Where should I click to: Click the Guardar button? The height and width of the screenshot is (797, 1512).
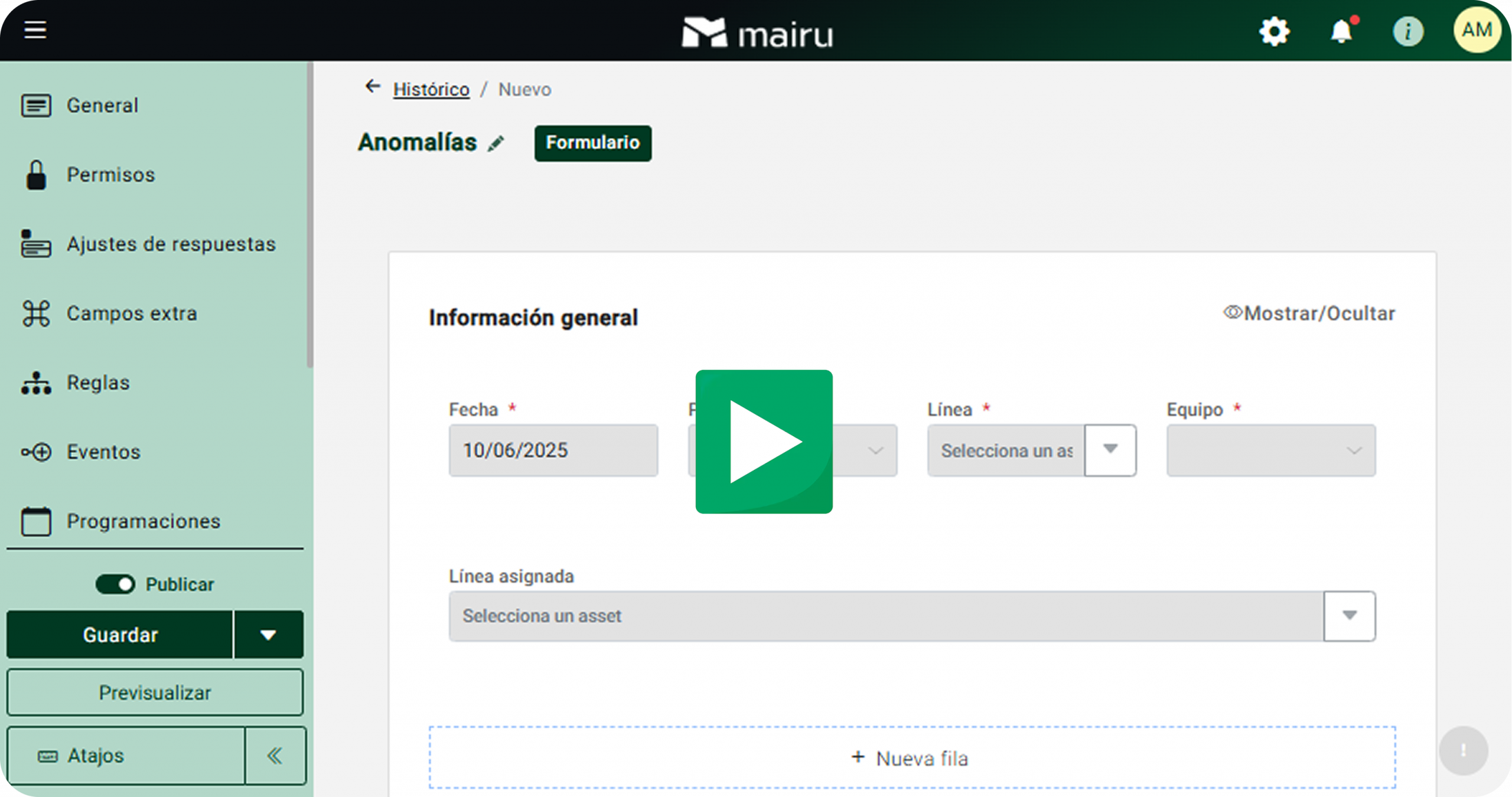(120, 635)
